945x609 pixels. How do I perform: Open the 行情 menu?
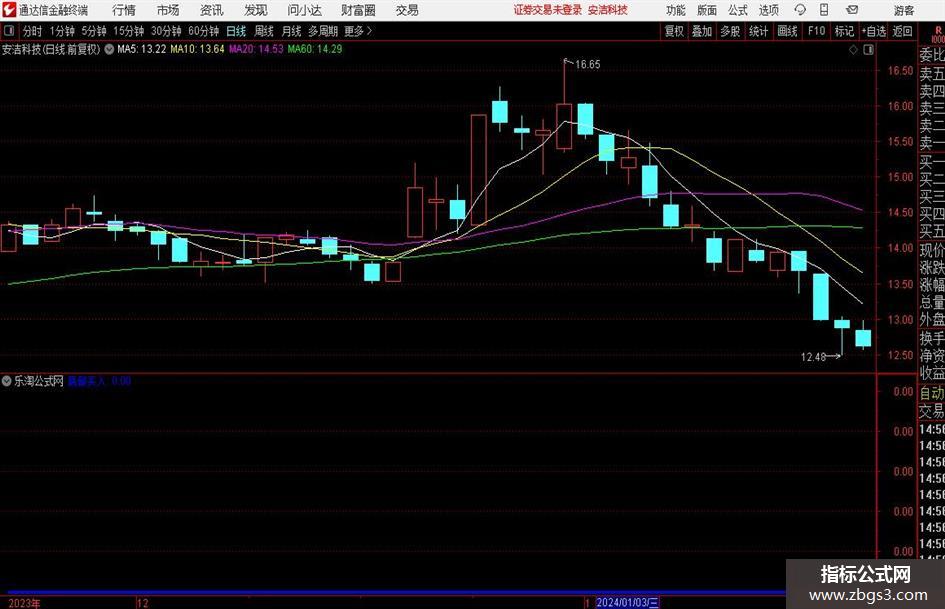[124, 10]
